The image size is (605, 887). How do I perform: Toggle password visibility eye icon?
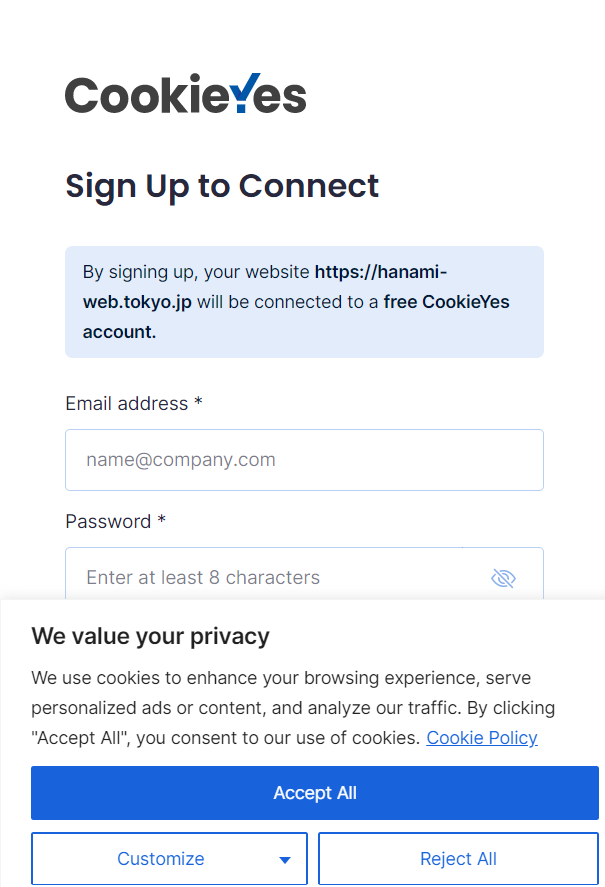[503, 578]
